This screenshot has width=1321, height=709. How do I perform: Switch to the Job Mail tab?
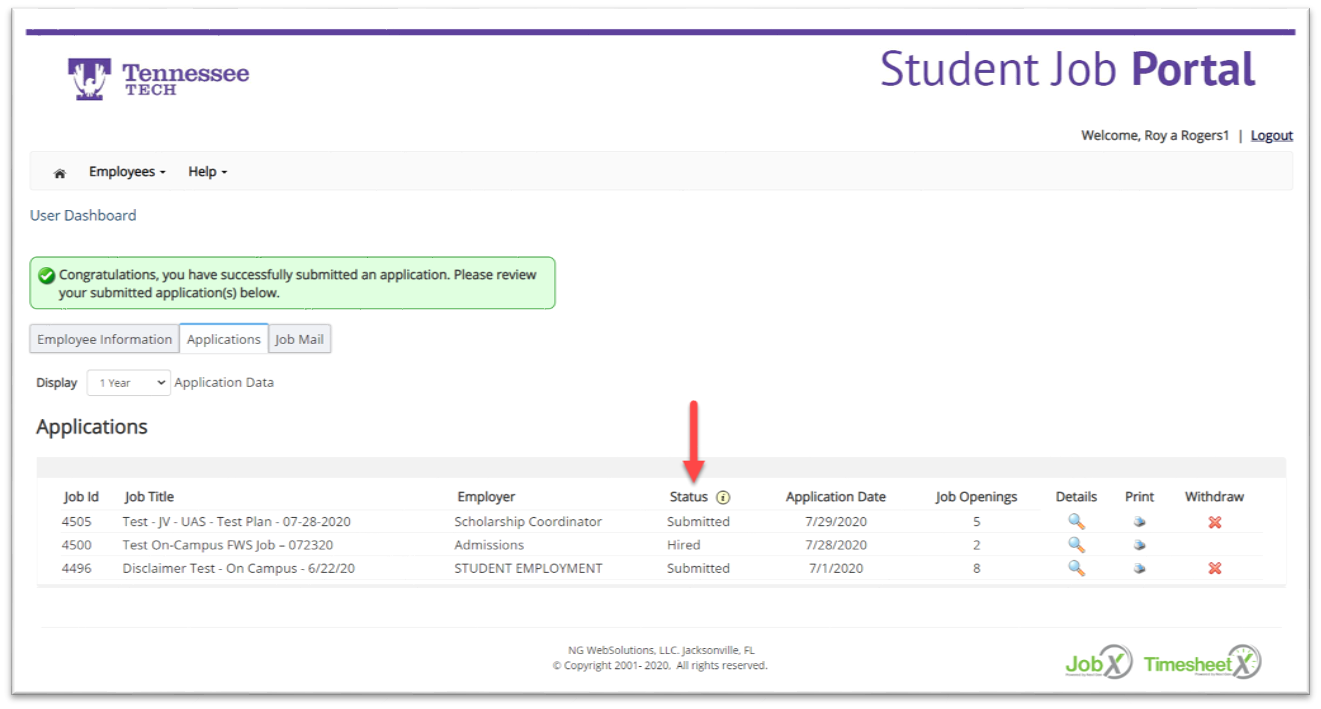pyautogui.click(x=300, y=340)
